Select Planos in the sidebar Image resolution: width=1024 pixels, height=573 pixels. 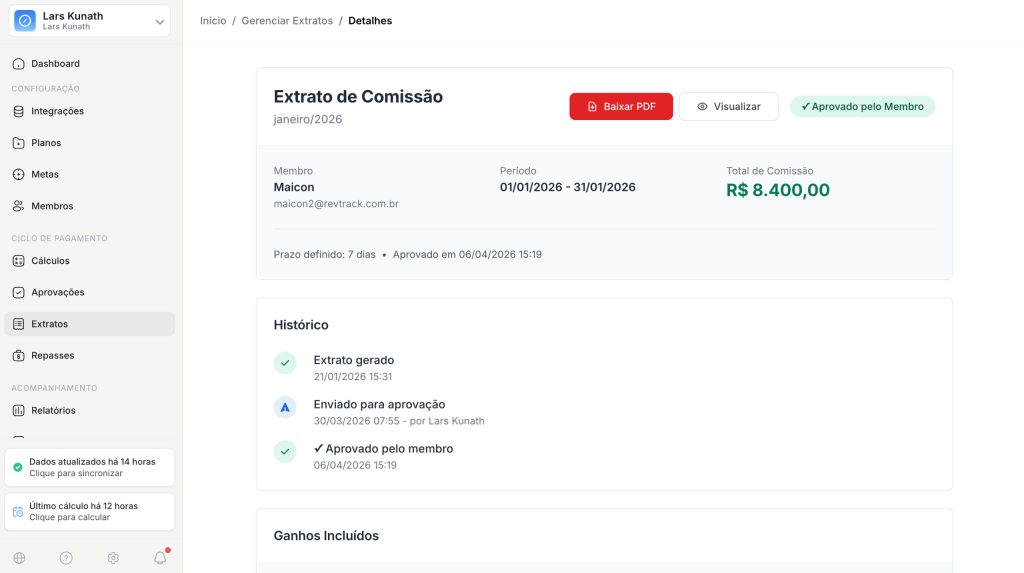tap(46, 143)
